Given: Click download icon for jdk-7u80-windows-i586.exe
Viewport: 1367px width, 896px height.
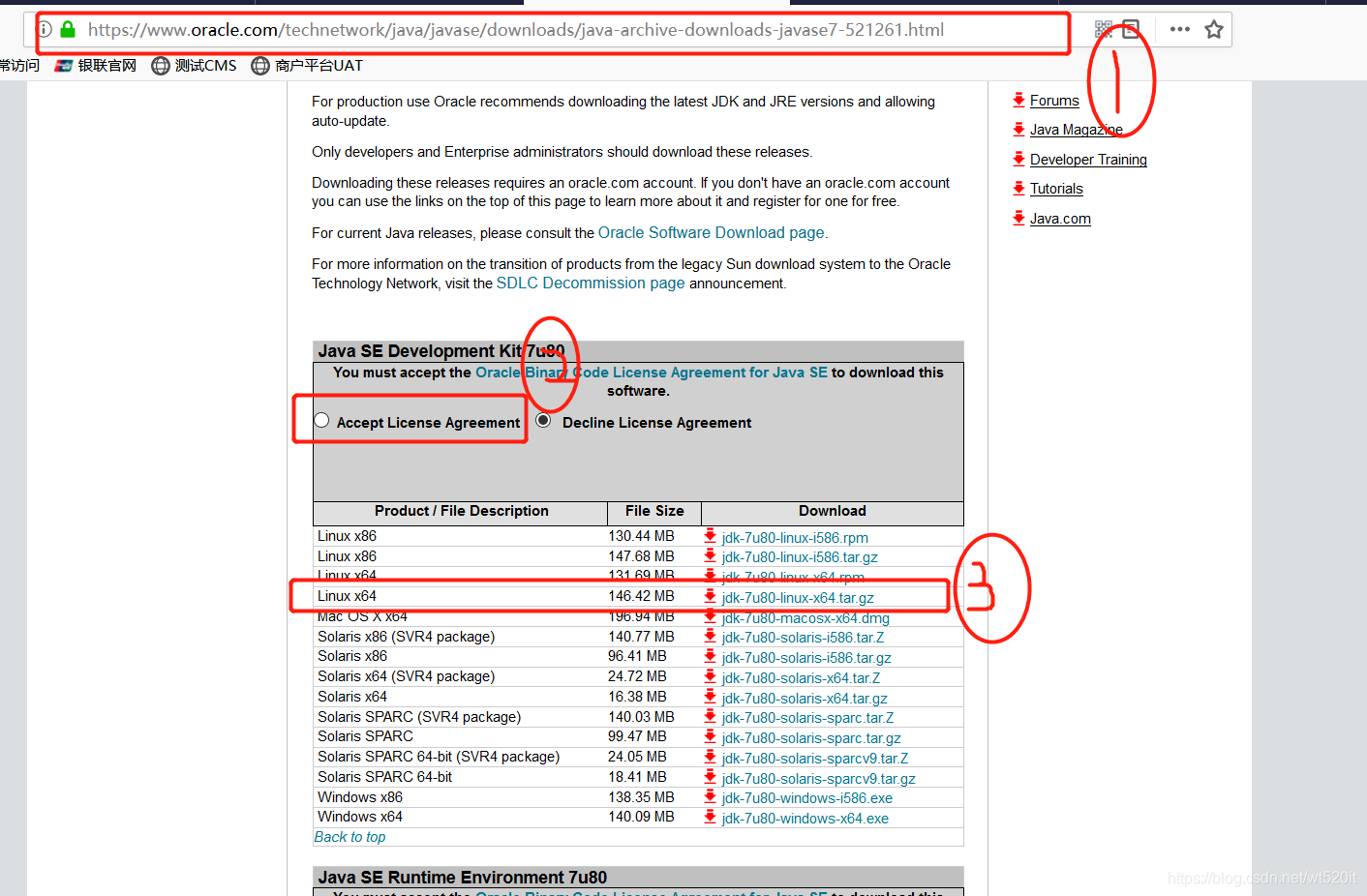Looking at the screenshot, I should click(710, 796).
